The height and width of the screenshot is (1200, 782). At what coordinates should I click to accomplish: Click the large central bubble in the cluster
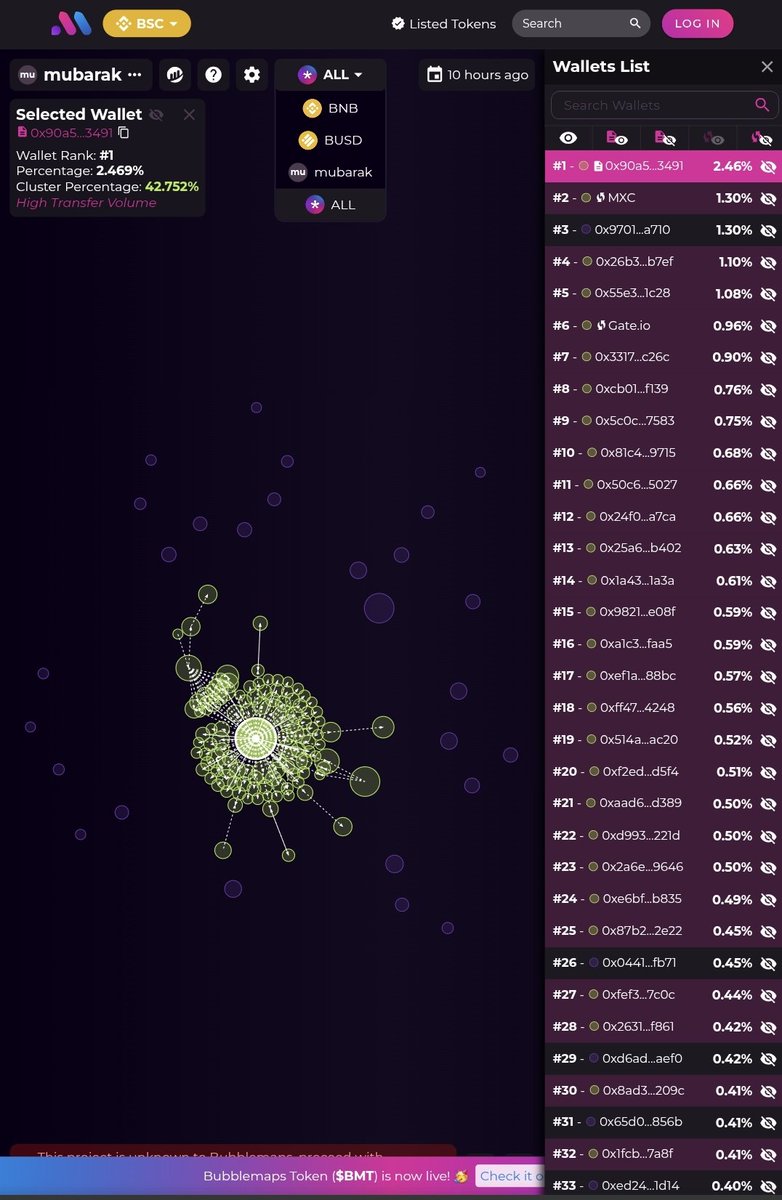click(x=255, y=738)
